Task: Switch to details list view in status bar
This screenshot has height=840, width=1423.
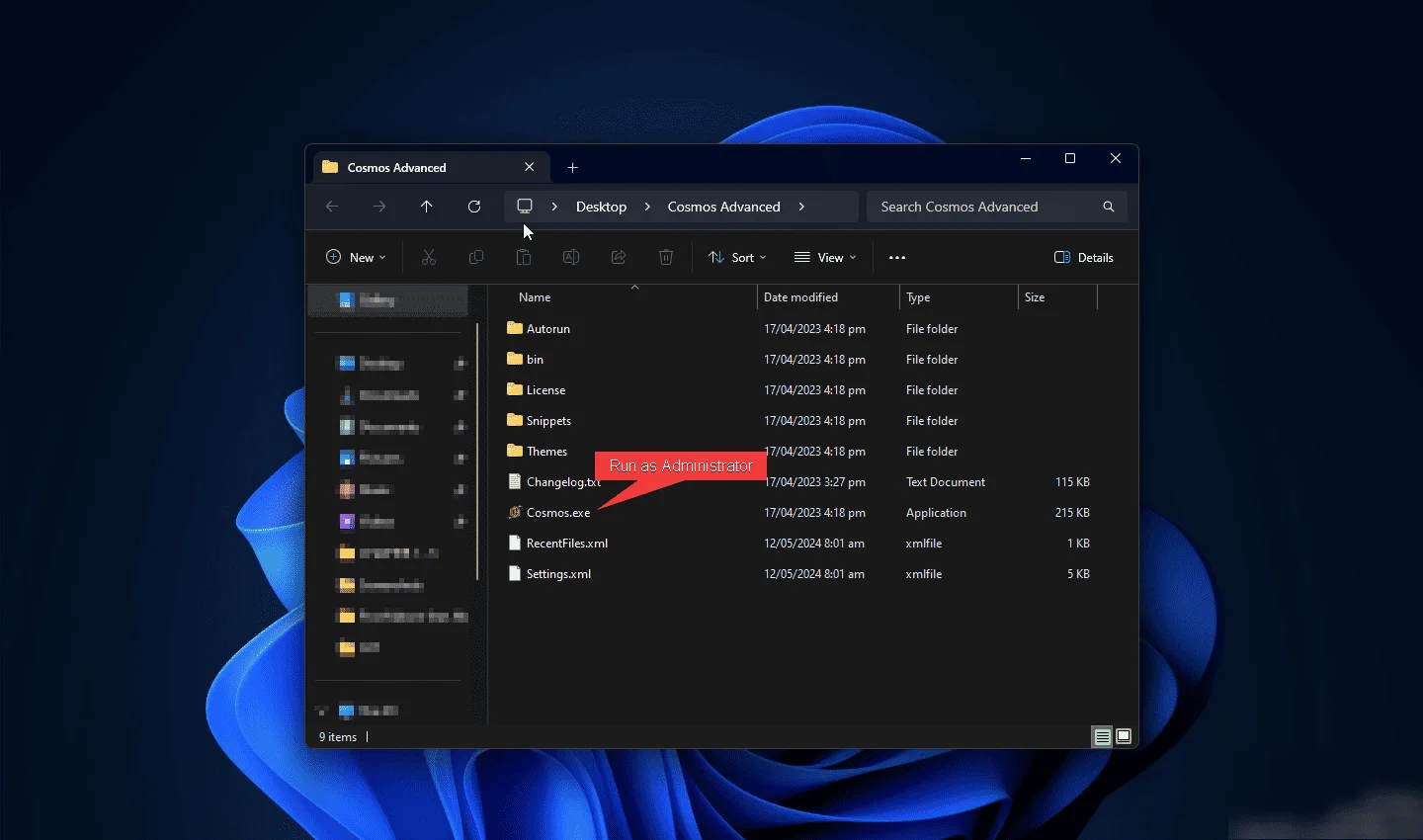Action: (x=1102, y=736)
